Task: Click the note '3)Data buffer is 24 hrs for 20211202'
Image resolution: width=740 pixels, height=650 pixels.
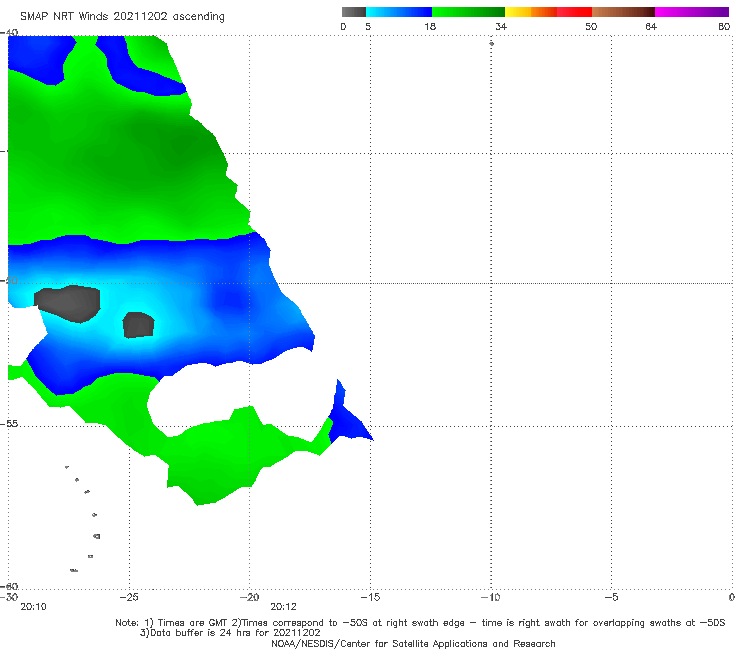Action: (230, 633)
